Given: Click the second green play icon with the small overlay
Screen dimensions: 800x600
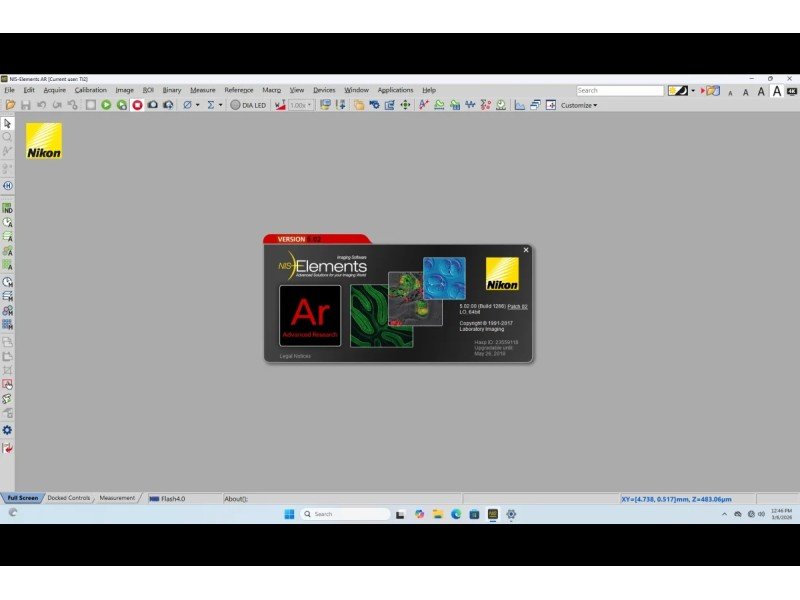Looking at the screenshot, I should [x=121, y=105].
